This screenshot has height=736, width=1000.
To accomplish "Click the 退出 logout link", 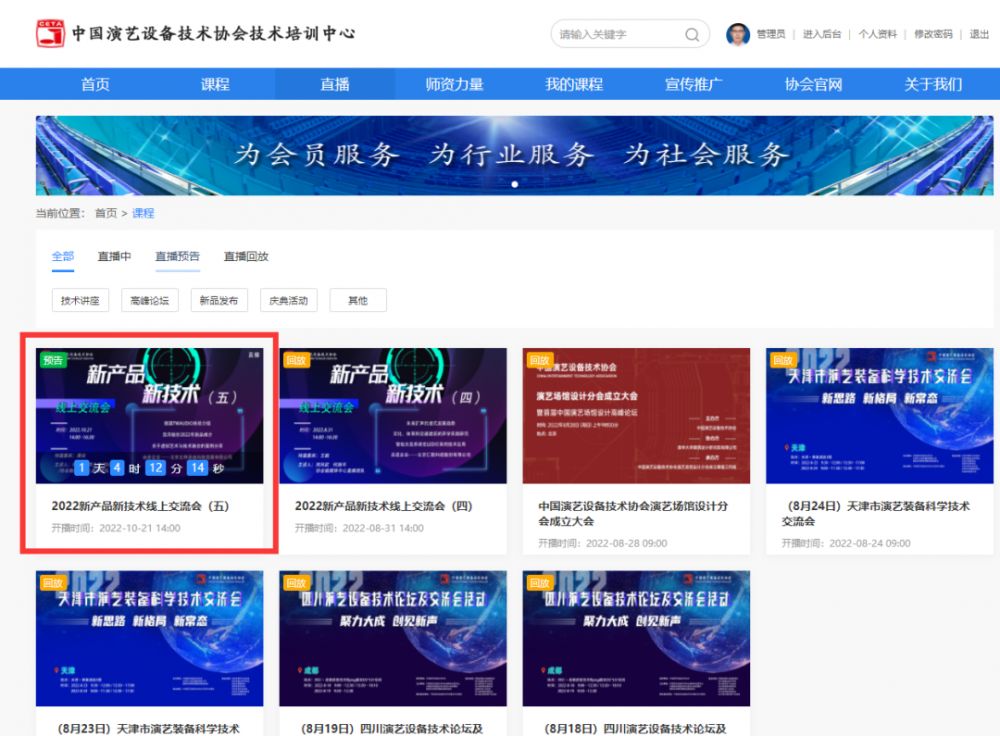I will tap(979, 34).
